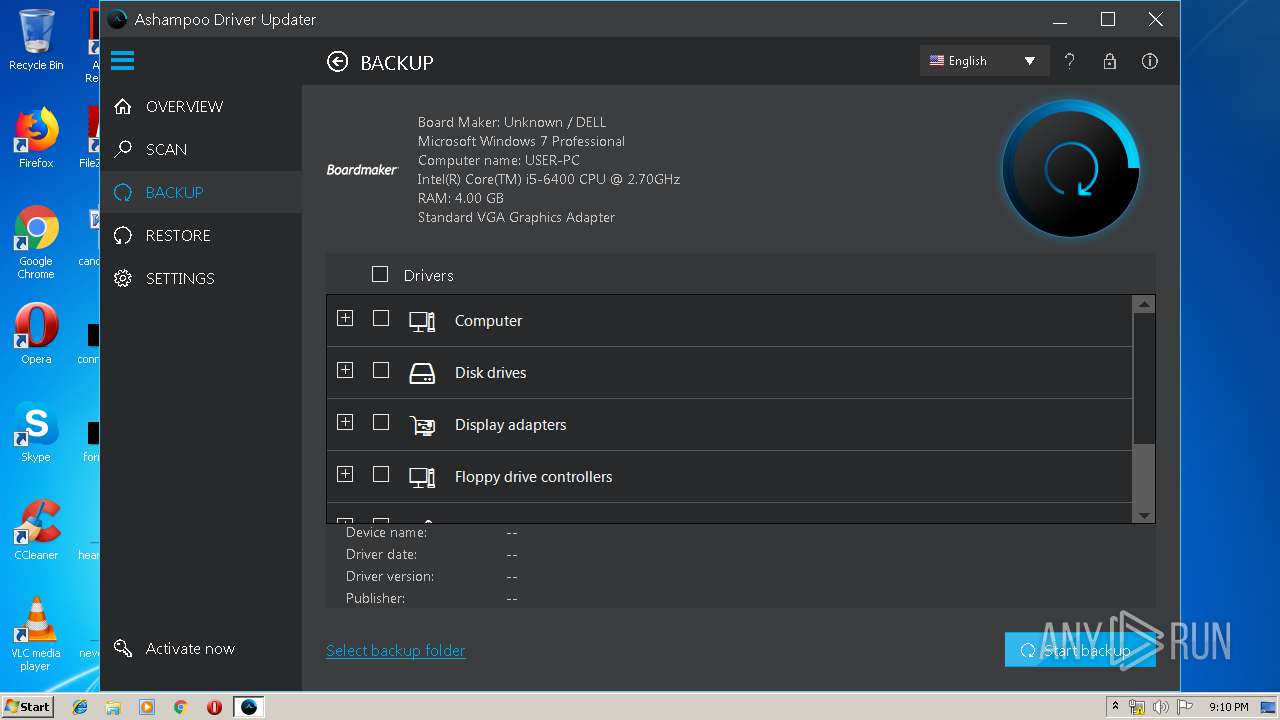Viewport: 1280px width, 720px height.
Task: Launch Google Chrome desktop shortcut
Action: [36, 242]
